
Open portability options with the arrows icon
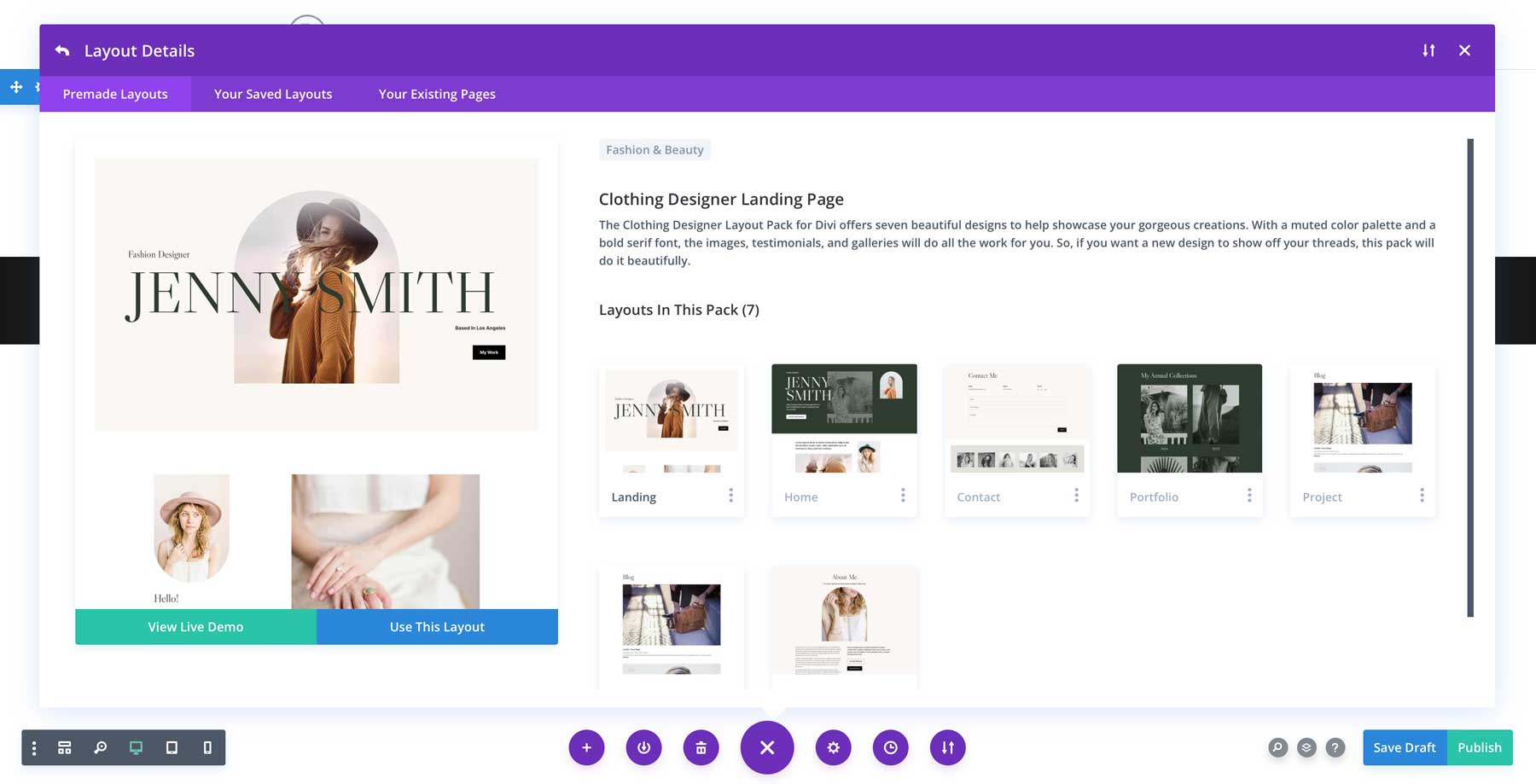[947, 747]
